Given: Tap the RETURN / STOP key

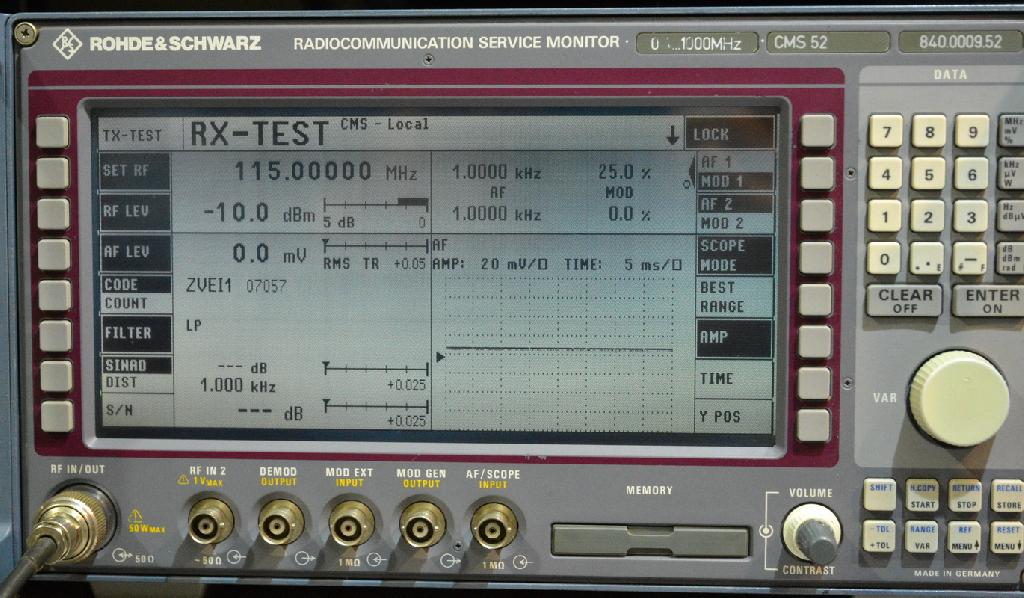Looking at the screenshot, I should click(965, 496).
